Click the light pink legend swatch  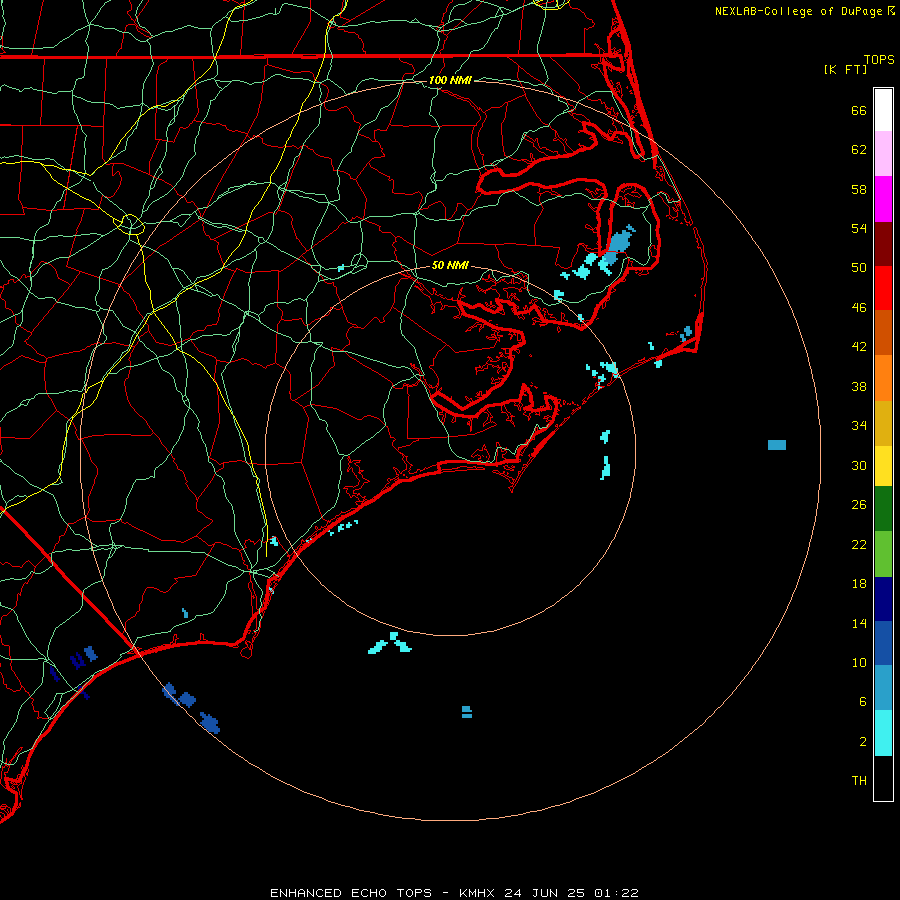click(x=883, y=153)
